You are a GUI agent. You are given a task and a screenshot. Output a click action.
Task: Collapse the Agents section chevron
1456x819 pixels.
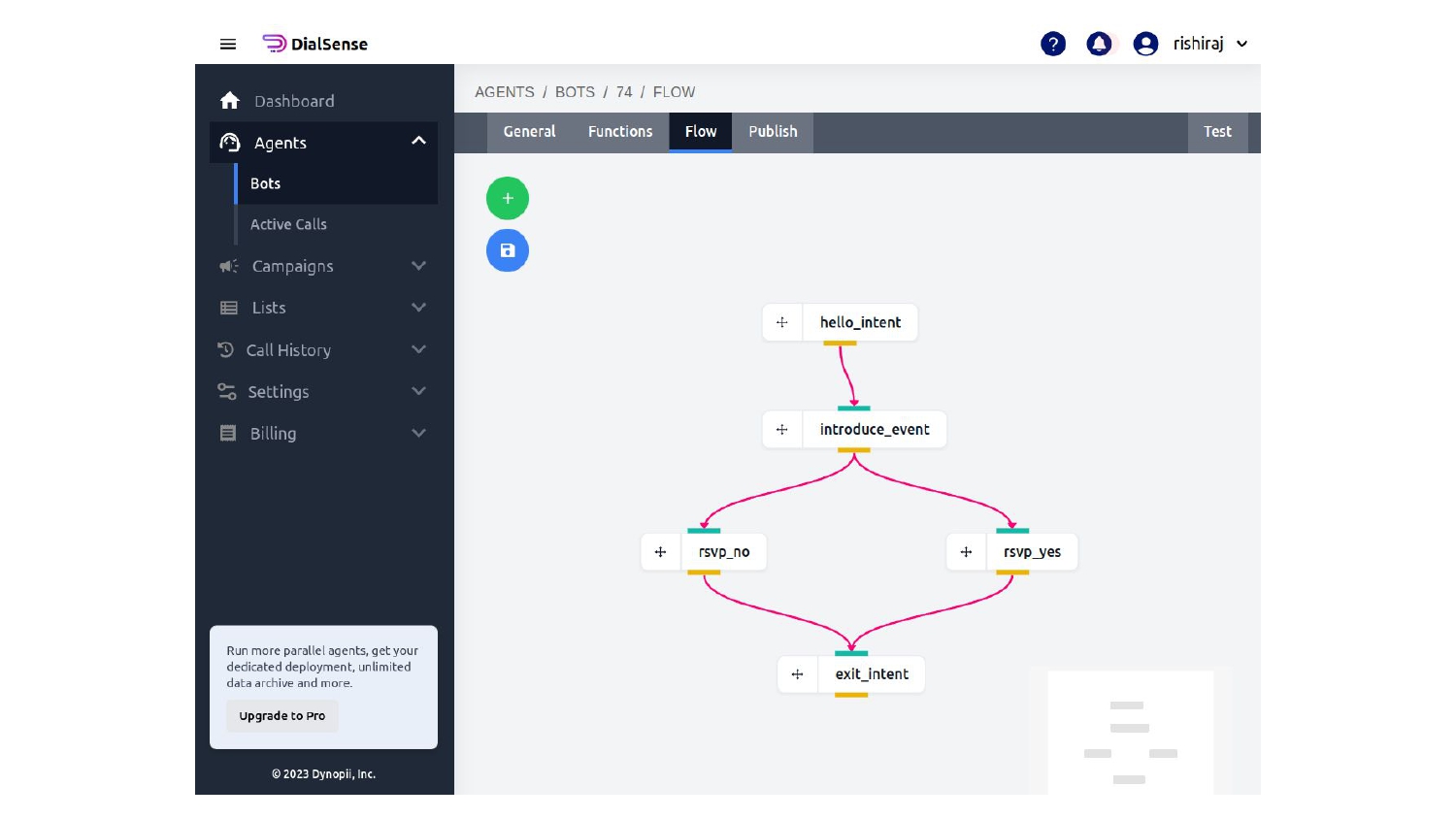coord(418,142)
